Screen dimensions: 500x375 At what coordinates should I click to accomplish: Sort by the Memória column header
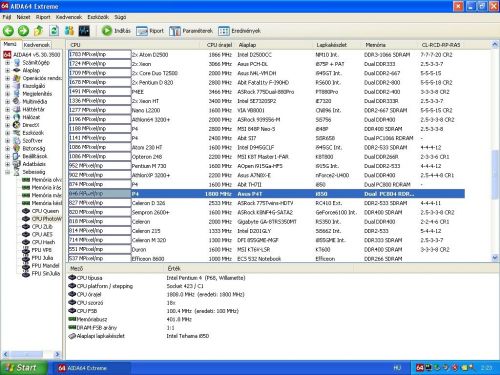pos(389,45)
